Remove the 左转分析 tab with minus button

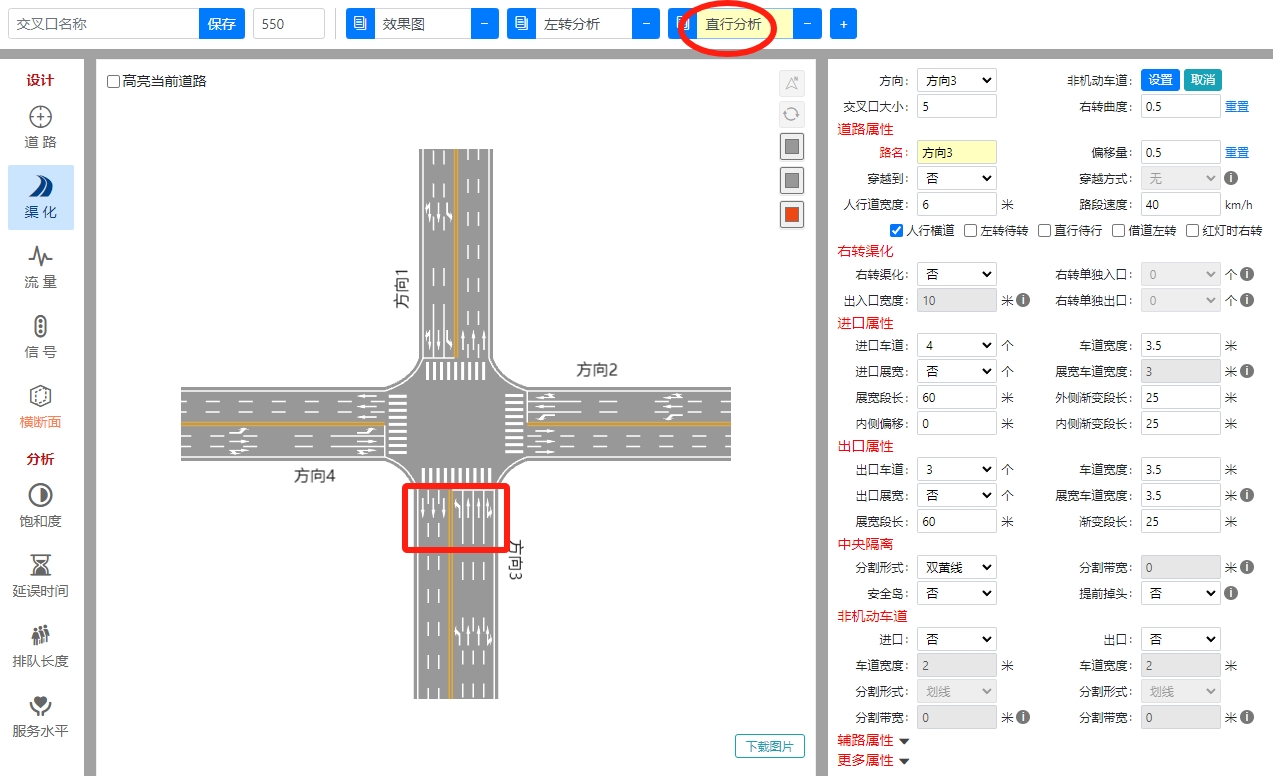[x=645, y=23]
